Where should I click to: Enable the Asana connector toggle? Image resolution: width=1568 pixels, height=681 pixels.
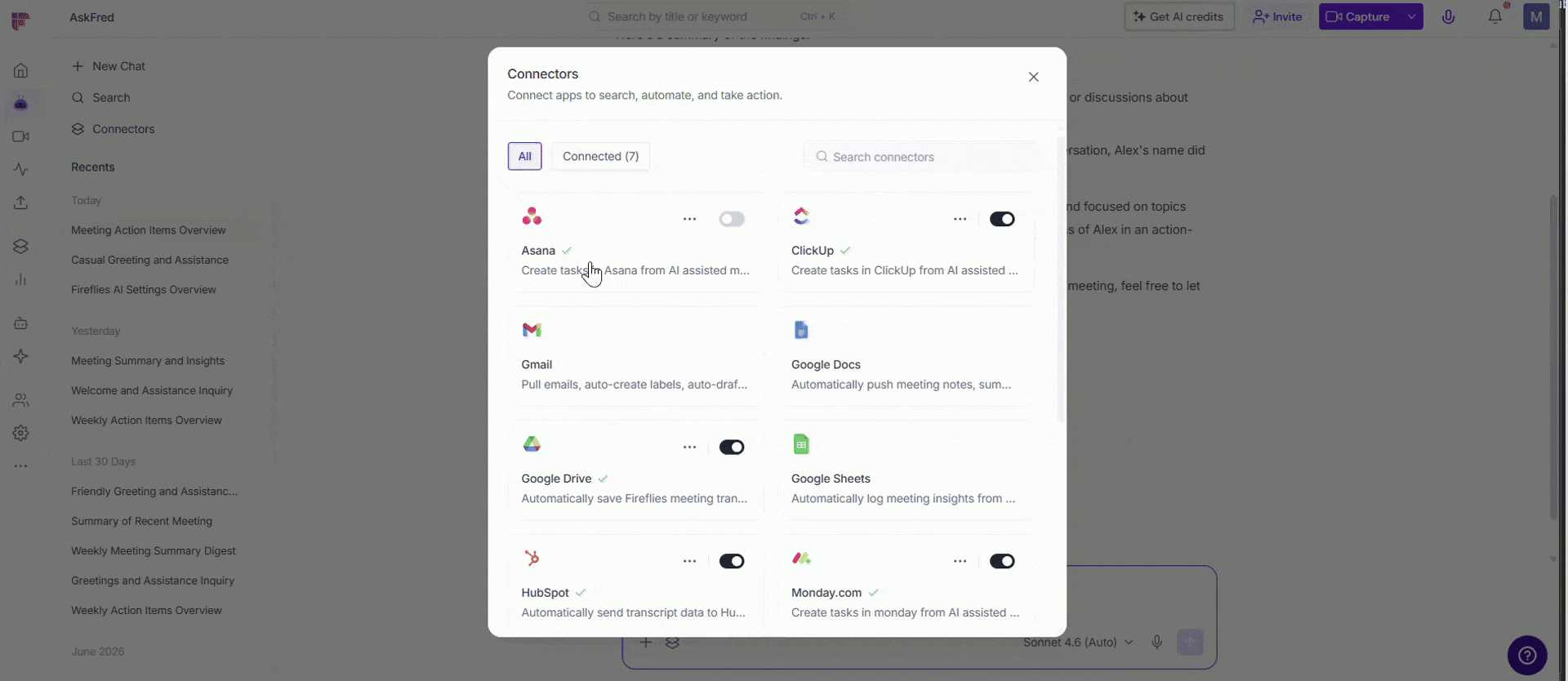[732, 219]
